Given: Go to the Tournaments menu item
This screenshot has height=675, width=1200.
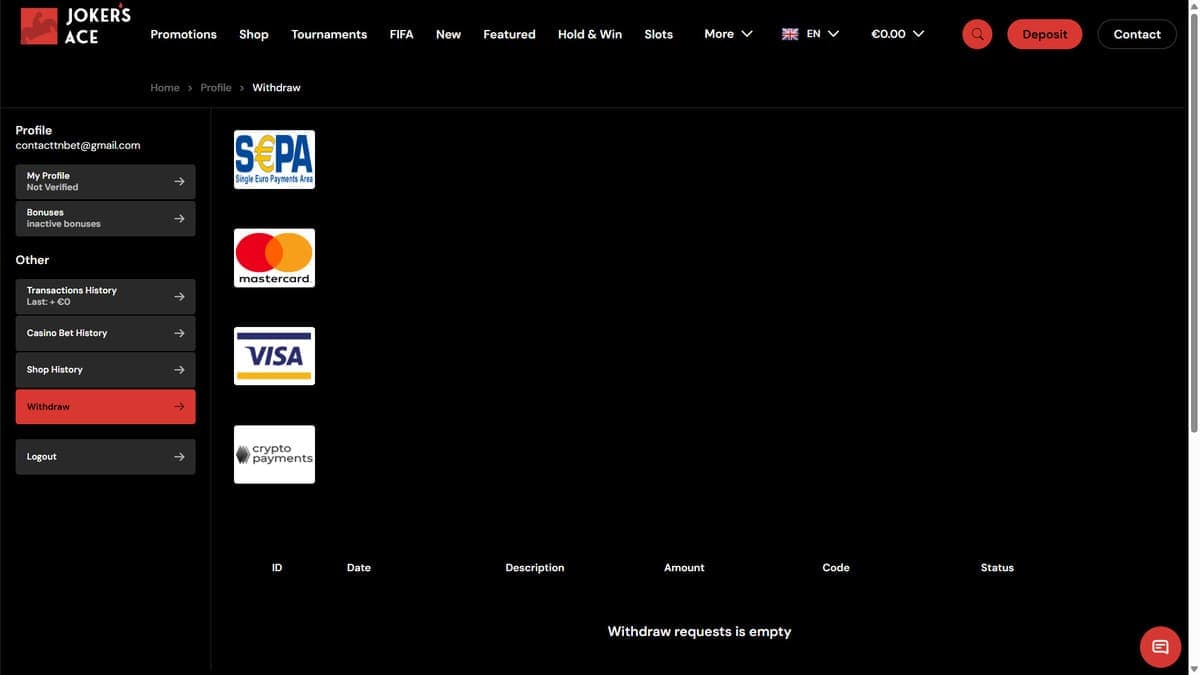Looking at the screenshot, I should pos(329,34).
